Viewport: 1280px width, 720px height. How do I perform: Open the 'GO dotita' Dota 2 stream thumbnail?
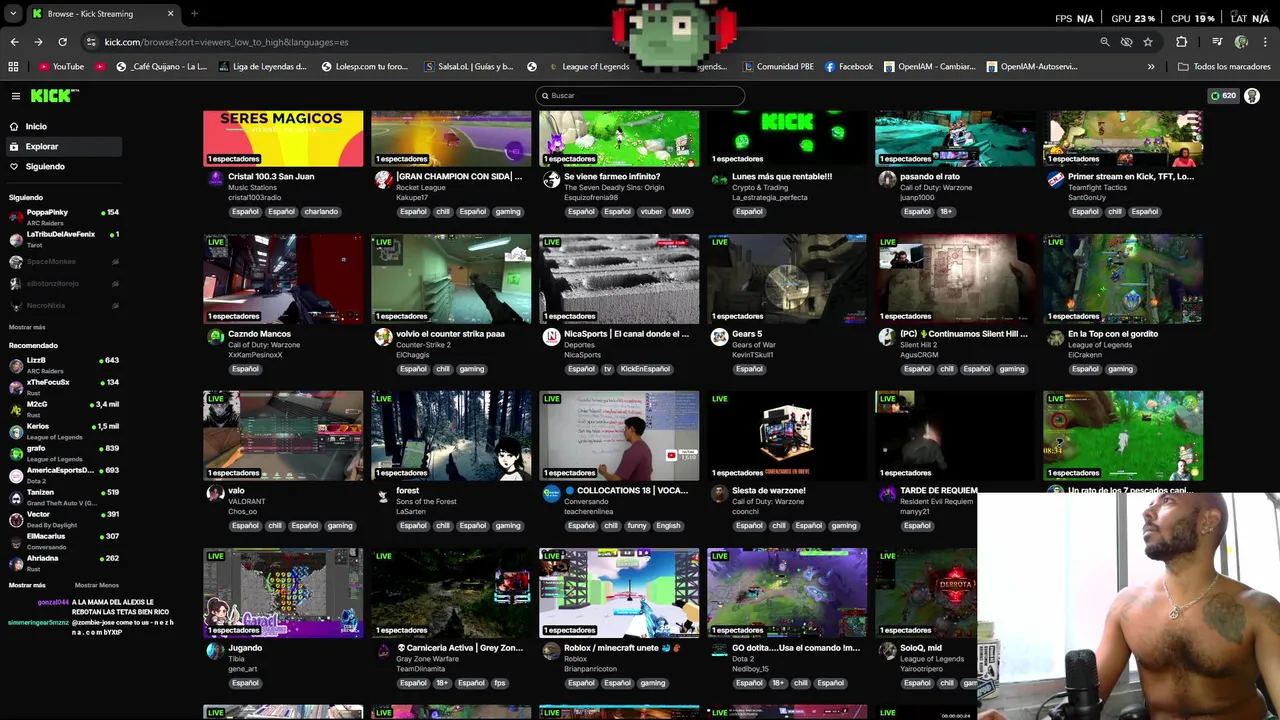click(787, 593)
